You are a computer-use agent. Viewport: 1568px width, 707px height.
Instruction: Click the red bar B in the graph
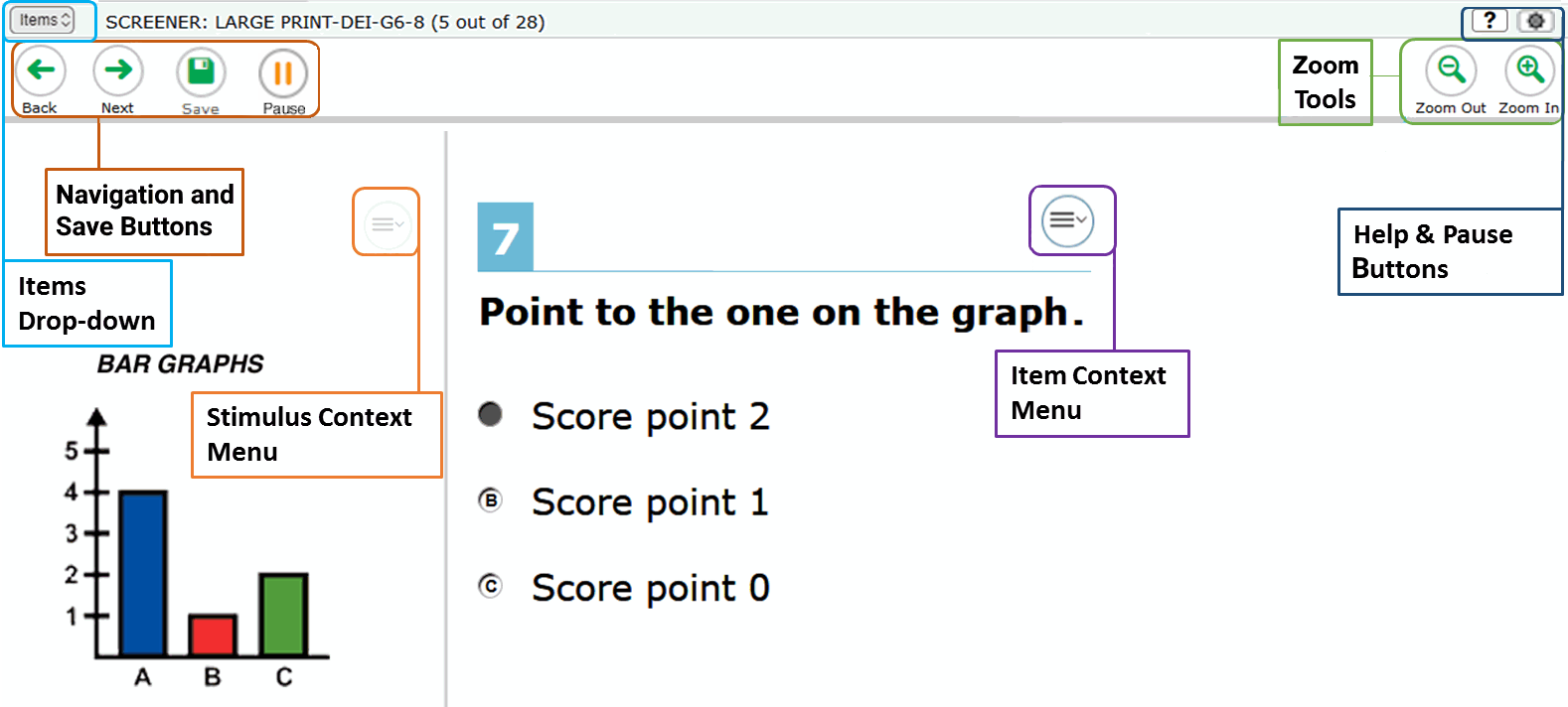coord(213,636)
